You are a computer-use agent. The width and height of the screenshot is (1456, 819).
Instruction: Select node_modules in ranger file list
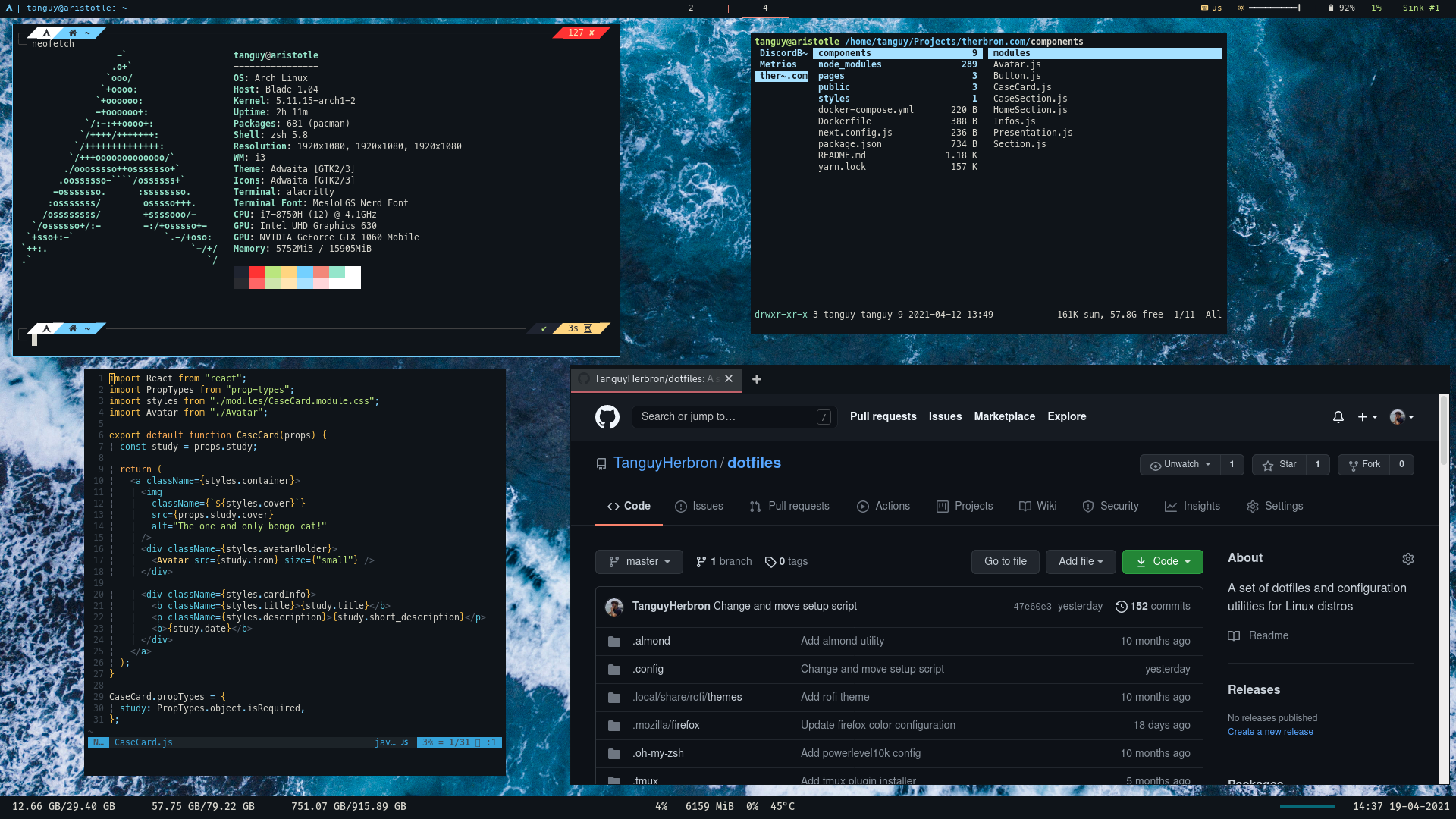(x=897, y=65)
